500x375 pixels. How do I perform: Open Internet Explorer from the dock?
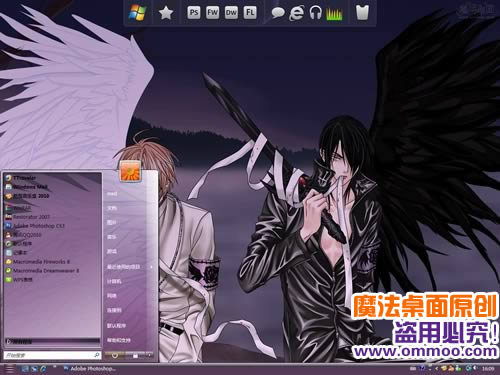point(296,13)
